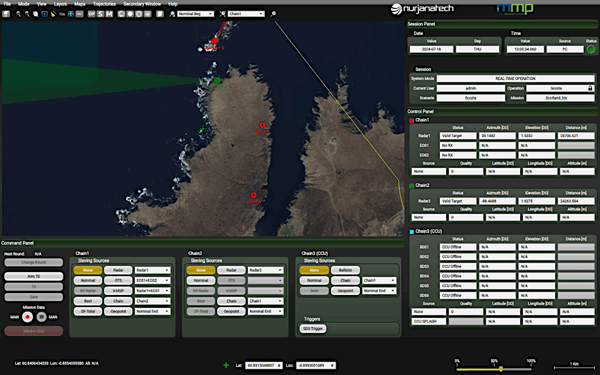
Task: Click the green status indicator in Session Panel
Action: tap(591, 49)
